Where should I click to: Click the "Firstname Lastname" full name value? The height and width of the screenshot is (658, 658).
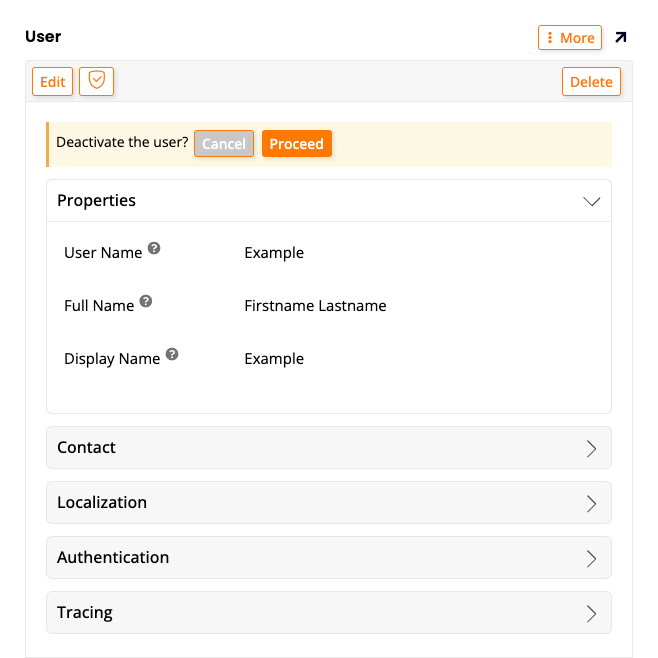click(x=315, y=306)
